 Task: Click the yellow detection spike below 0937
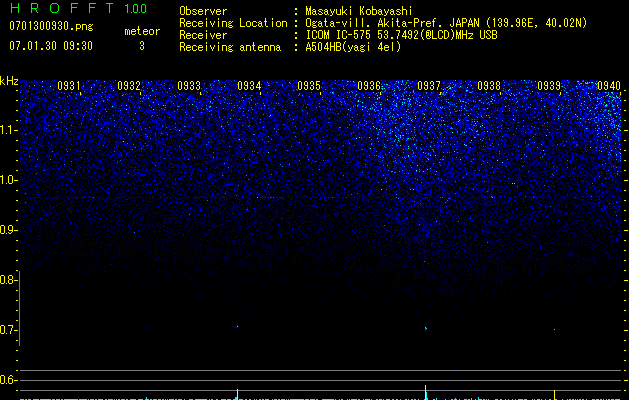(x=426, y=392)
